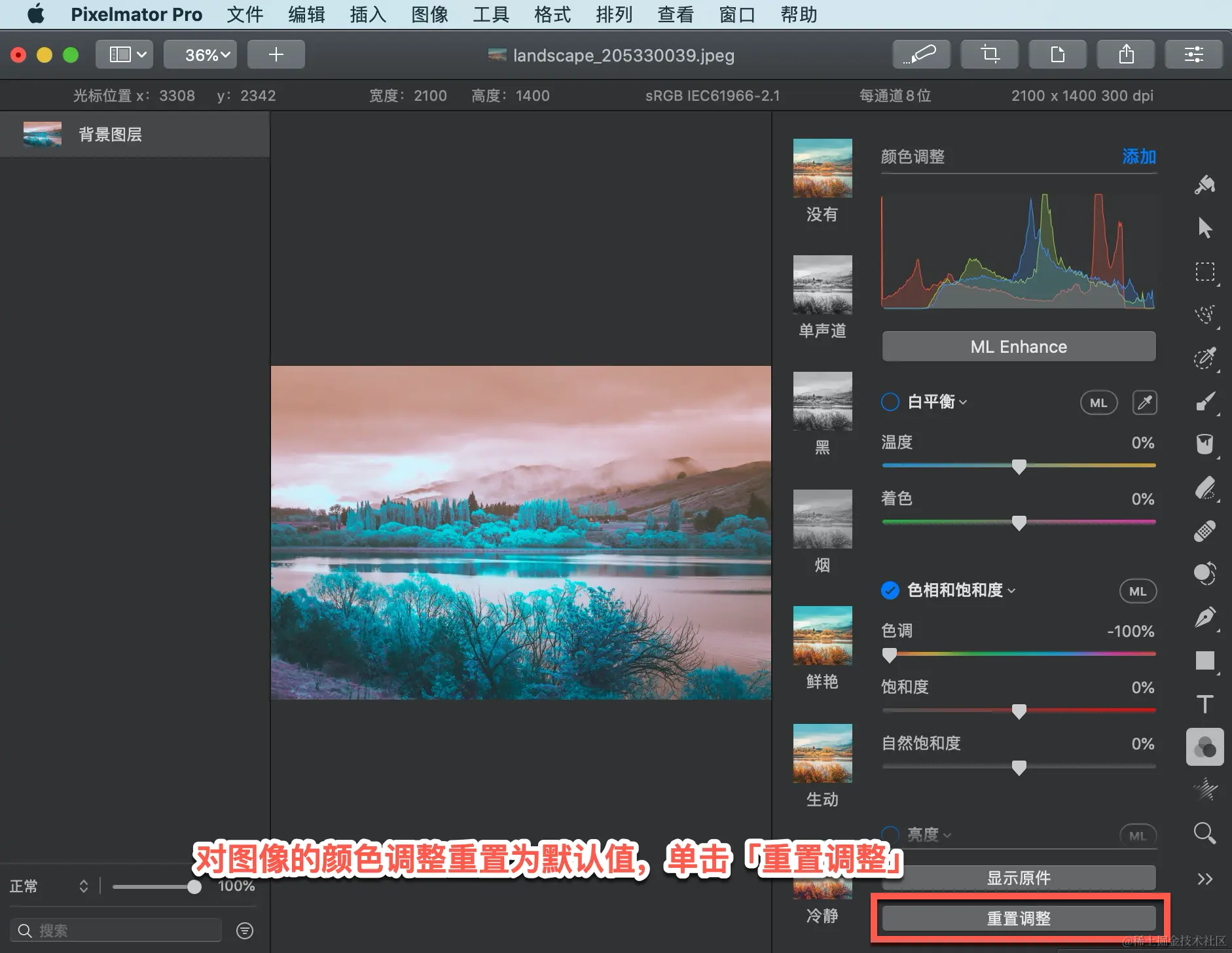Image resolution: width=1232 pixels, height=953 pixels.
Task: Click the ML Enhance button
Action: pyautogui.click(x=1019, y=346)
